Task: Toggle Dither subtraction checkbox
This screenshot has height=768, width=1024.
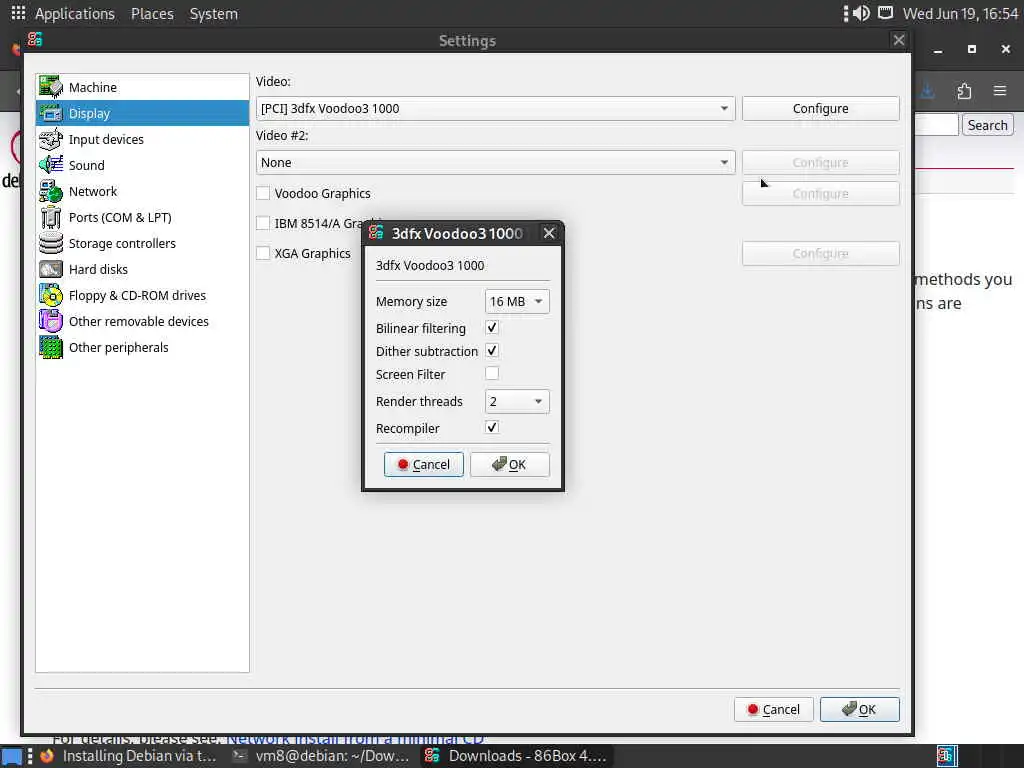Action: [492, 351]
